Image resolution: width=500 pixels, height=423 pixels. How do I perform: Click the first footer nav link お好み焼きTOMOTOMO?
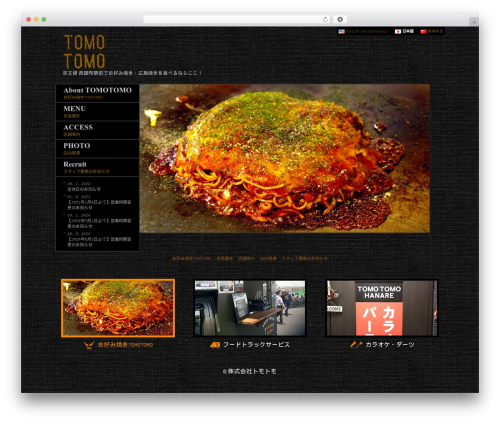(192, 258)
